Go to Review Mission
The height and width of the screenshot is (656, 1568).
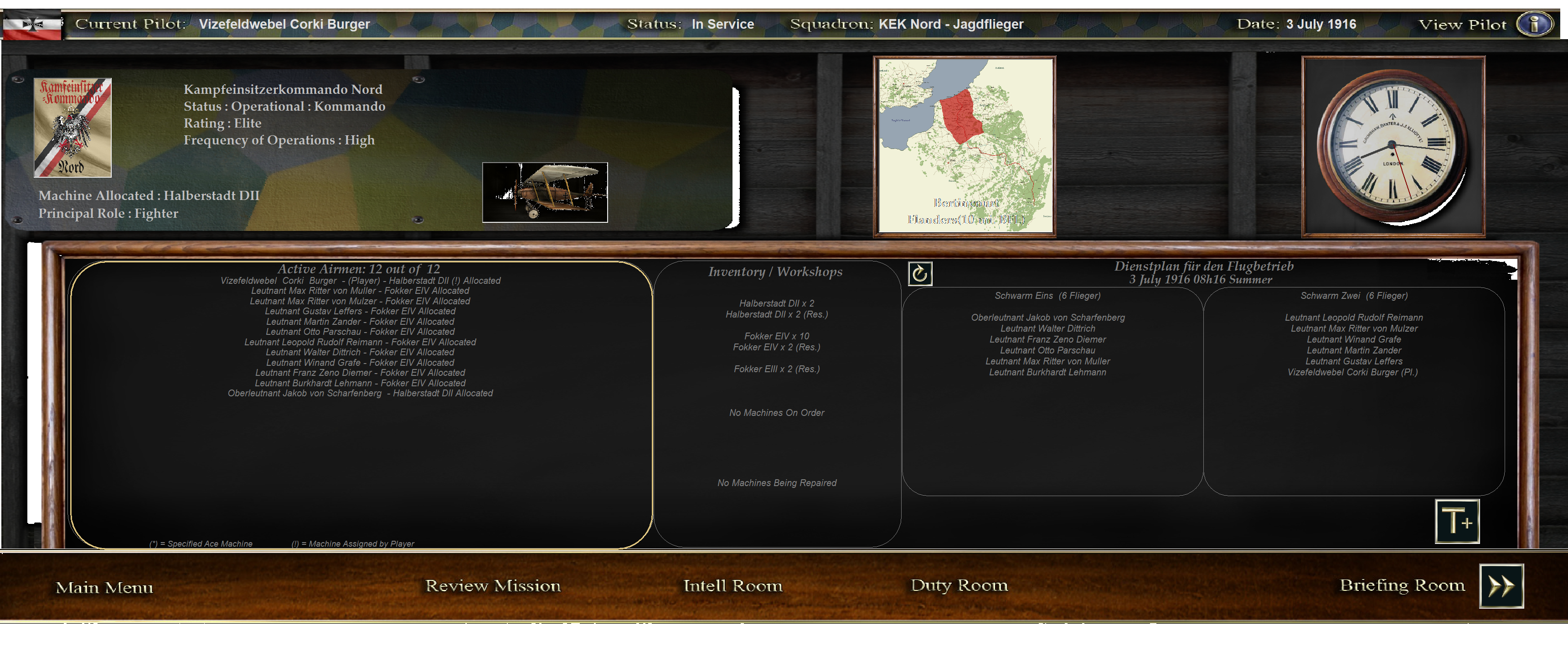coord(492,585)
